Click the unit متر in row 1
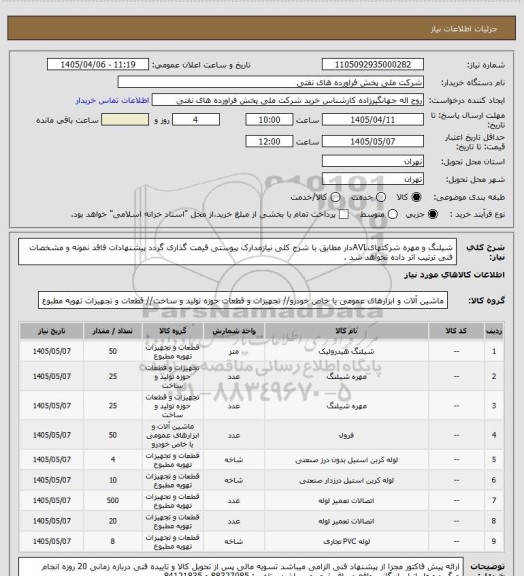Screen dimensions: 524x576 [234, 352]
